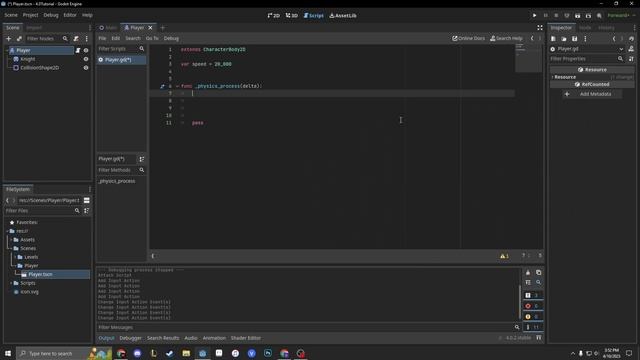Switch to the Debugger bottom tab
The image size is (640, 360).
pyautogui.click(x=130, y=338)
